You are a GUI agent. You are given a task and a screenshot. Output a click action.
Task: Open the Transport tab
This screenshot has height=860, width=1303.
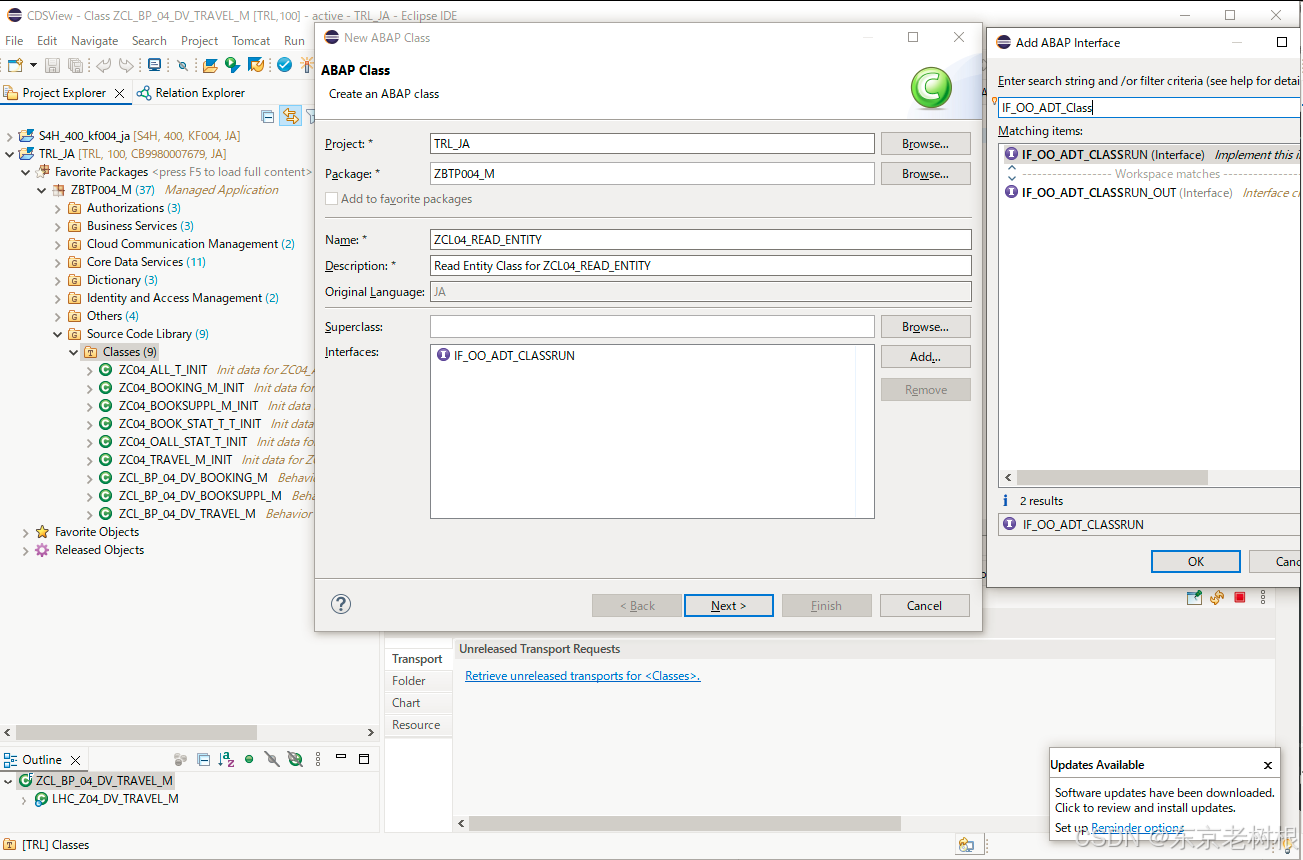point(417,659)
